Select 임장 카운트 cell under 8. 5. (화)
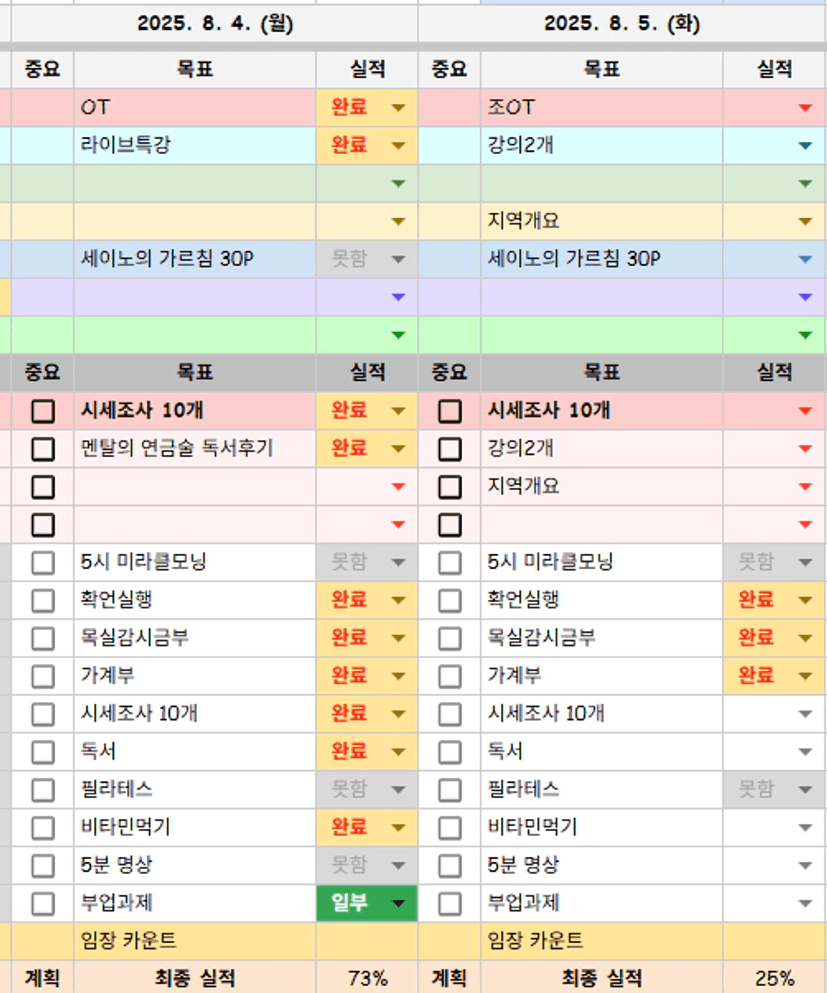The height and width of the screenshot is (993, 827). pyautogui.click(x=602, y=941)
